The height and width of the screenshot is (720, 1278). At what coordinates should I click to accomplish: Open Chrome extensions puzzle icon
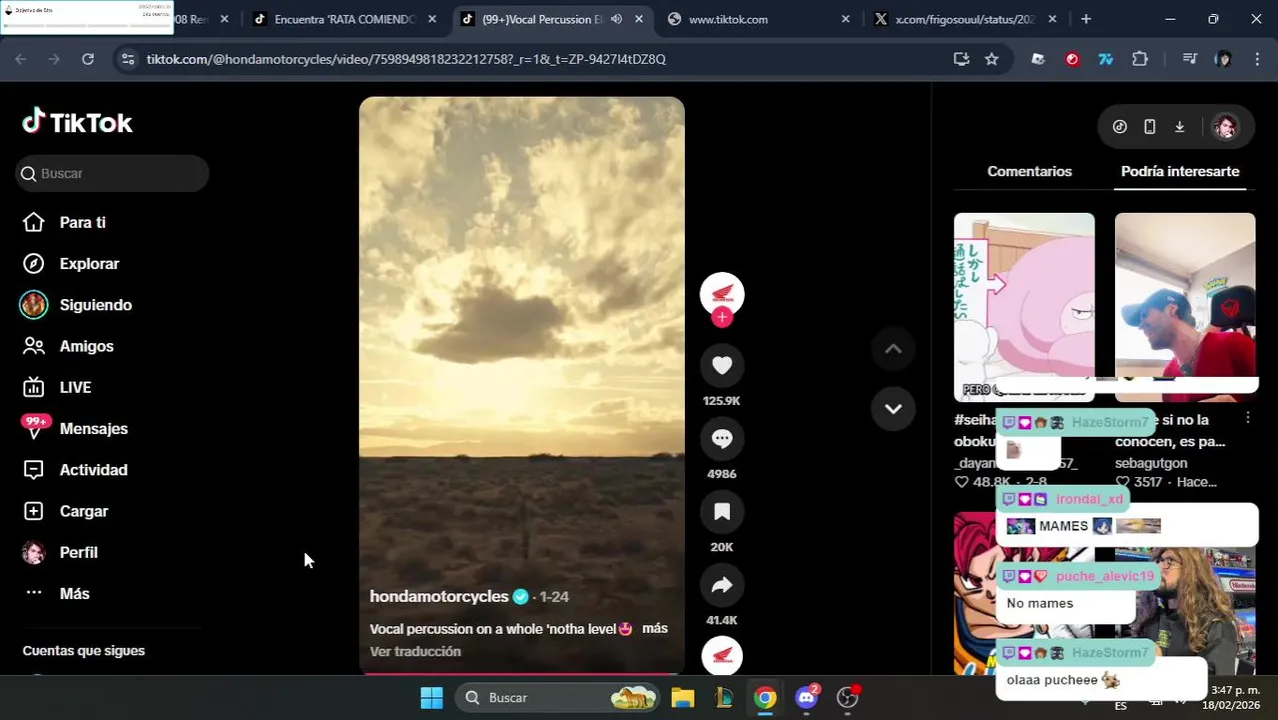point(1140,59)
